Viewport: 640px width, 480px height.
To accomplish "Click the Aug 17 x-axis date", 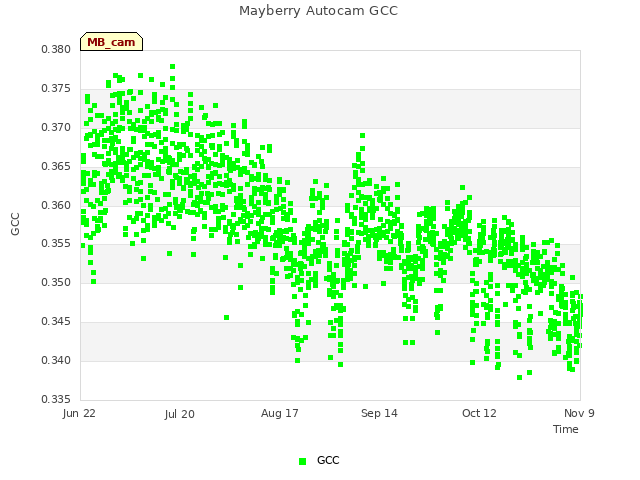I will point(280,413).
